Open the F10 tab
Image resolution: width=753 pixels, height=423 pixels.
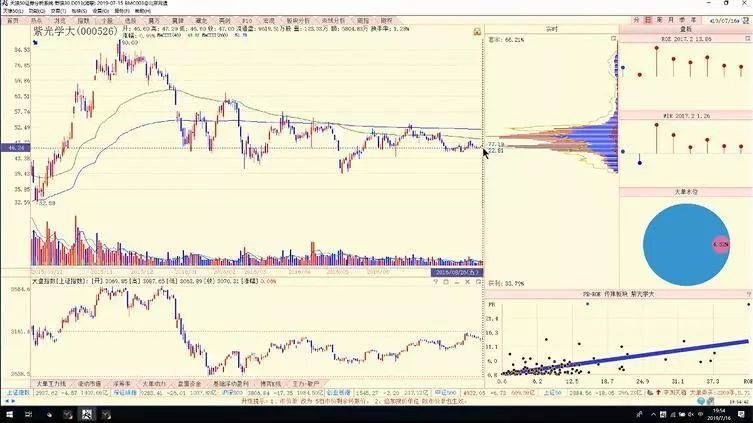[247, 21]
